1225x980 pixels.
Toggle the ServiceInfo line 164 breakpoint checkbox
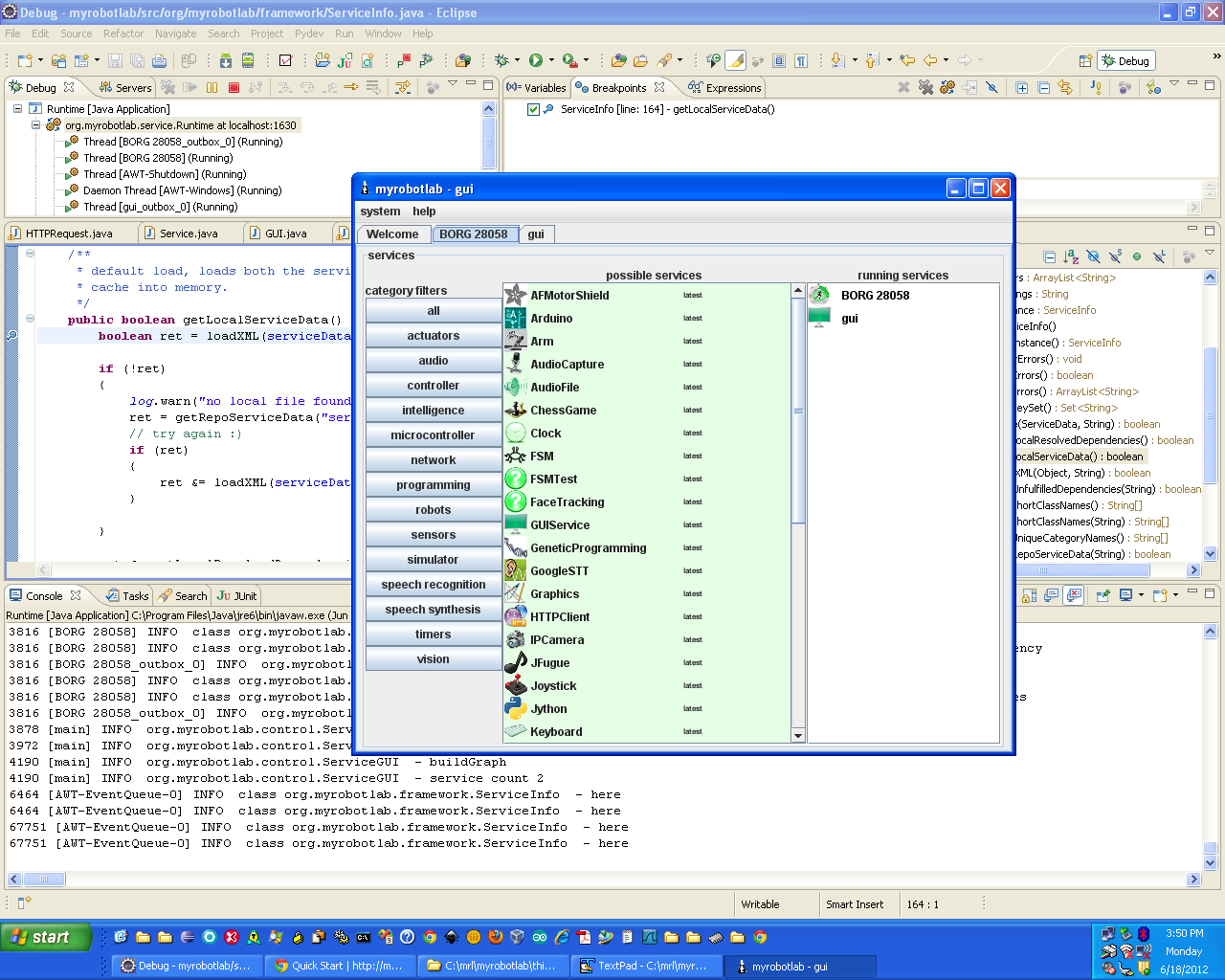pyautogui.click(x=534, y=109)
